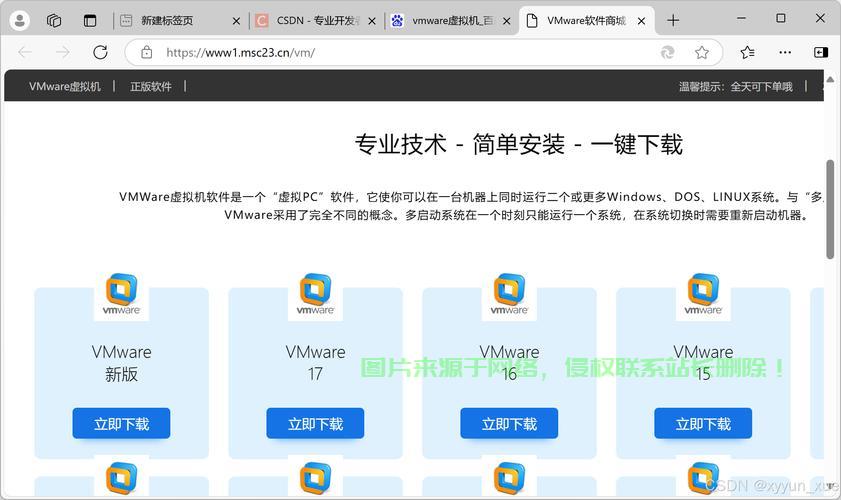Close the VMware软件商城 tab
Viewport: 841px width, 500px height.
pos(641,21)
